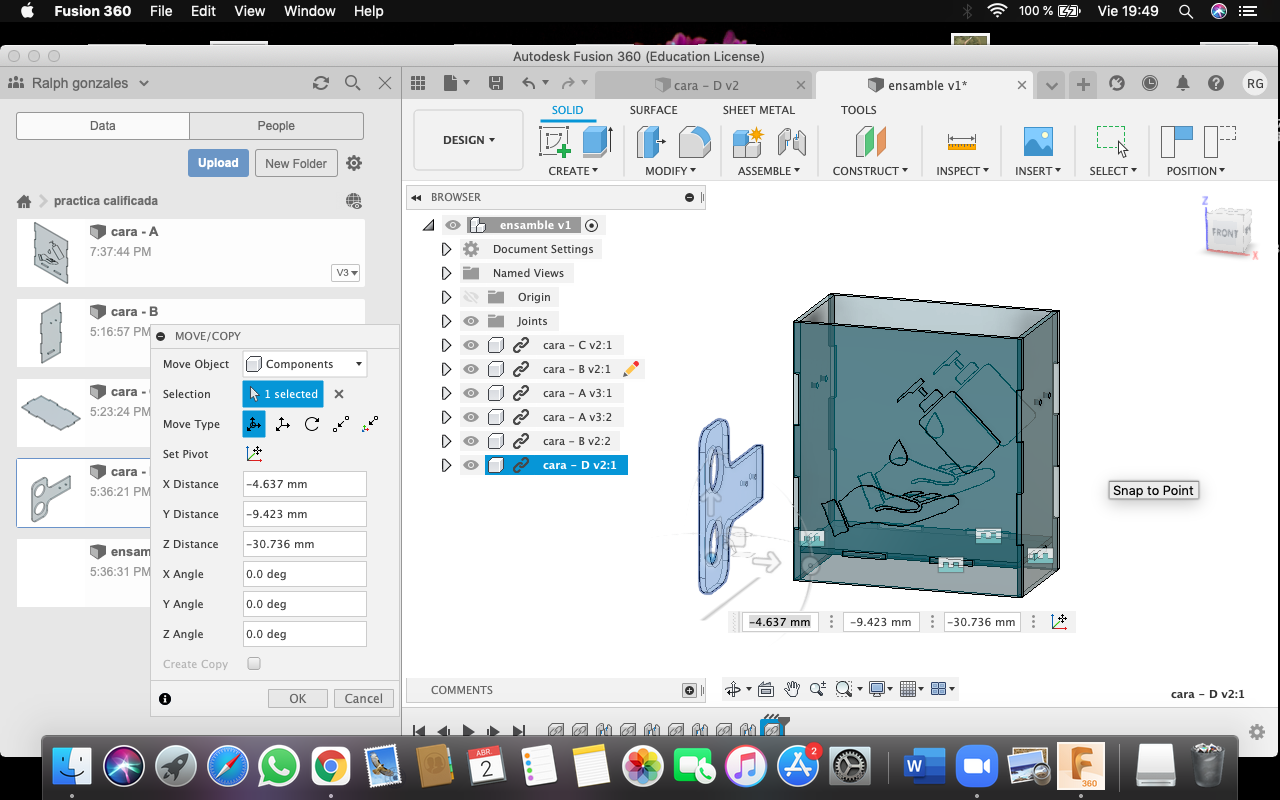Click the New Component assemble icon

(x=748, y=141)
